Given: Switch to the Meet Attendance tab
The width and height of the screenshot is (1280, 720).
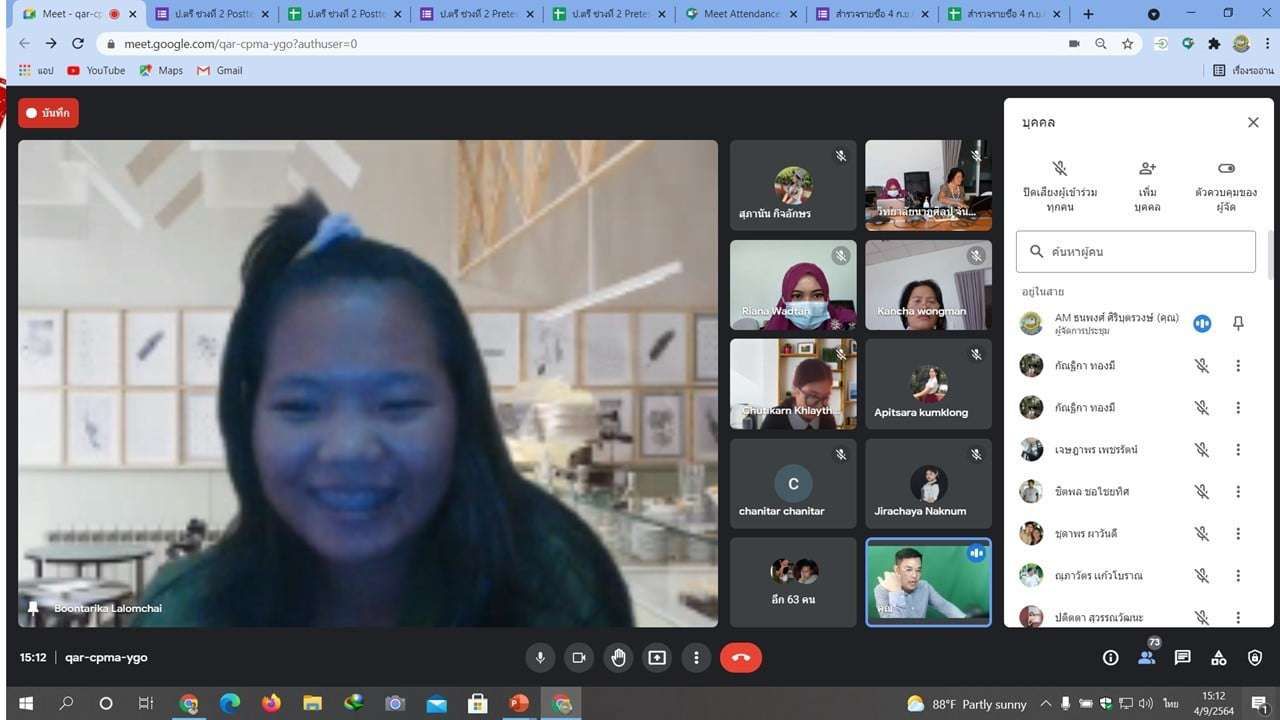Looking at the screenshot, I should (741, 14).
